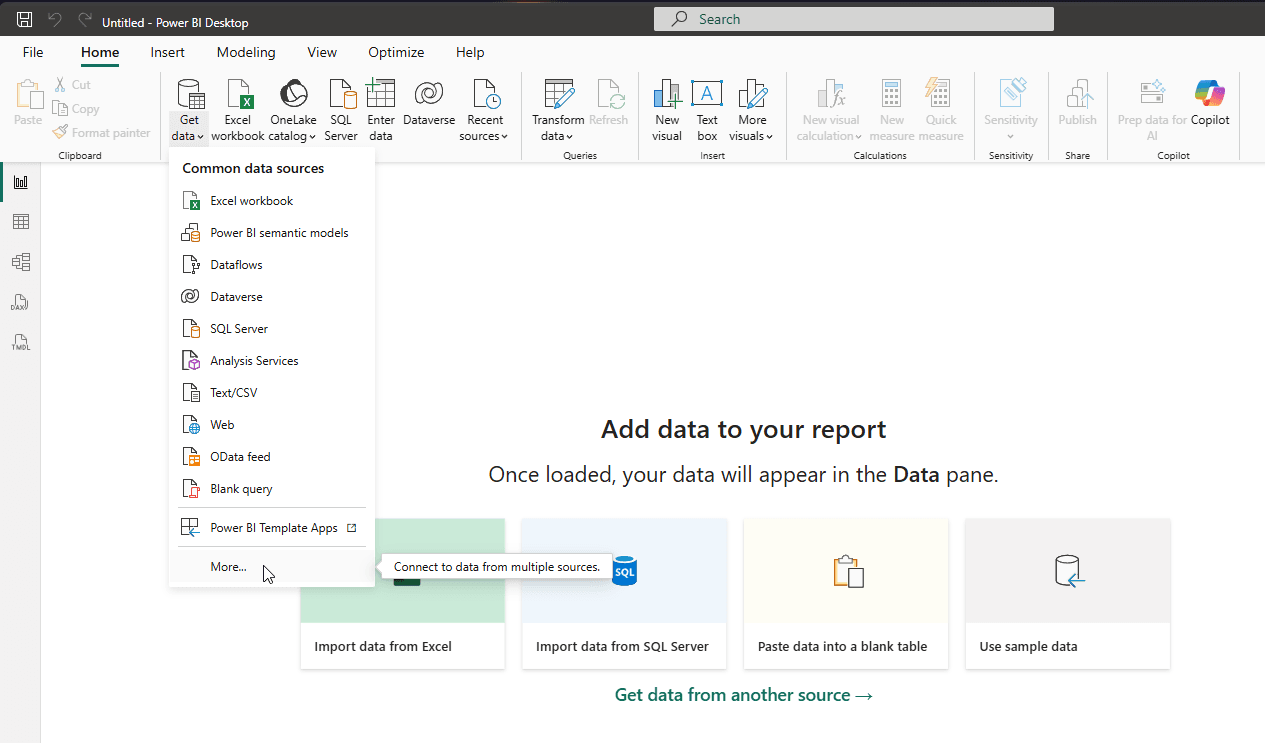Click Import data from SQL Server card
The width and height of the screenshot is (1265, 743).
[x=624, y=594]
